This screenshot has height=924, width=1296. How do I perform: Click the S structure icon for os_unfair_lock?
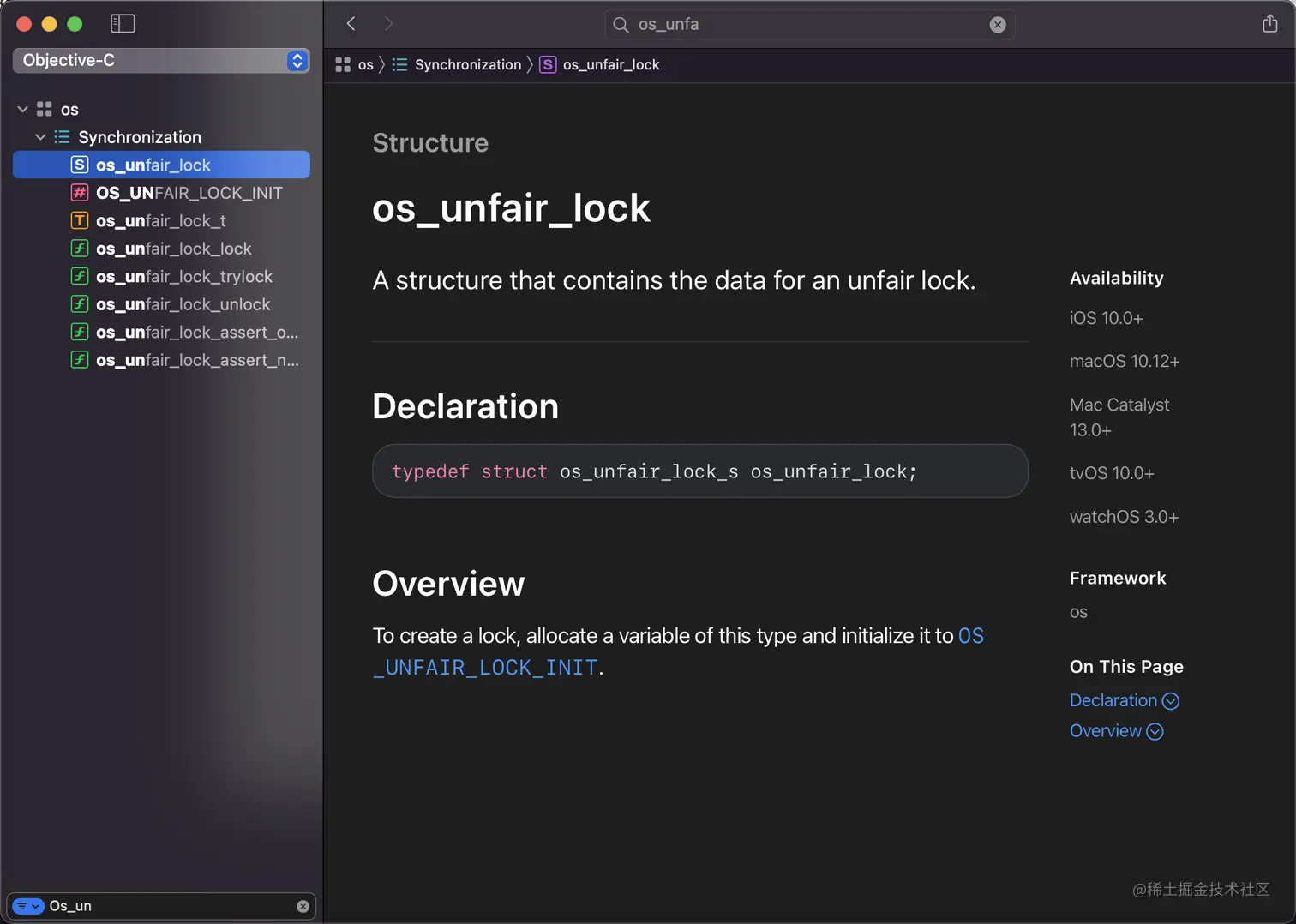(79, 165)
